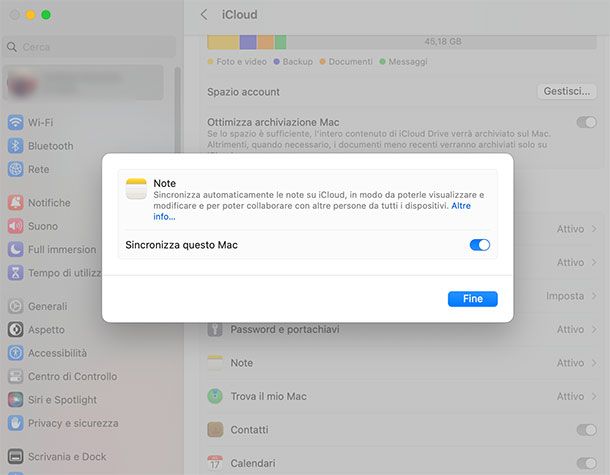
Task: Open Suono speaker icon in sidebar
Action: 16,226
